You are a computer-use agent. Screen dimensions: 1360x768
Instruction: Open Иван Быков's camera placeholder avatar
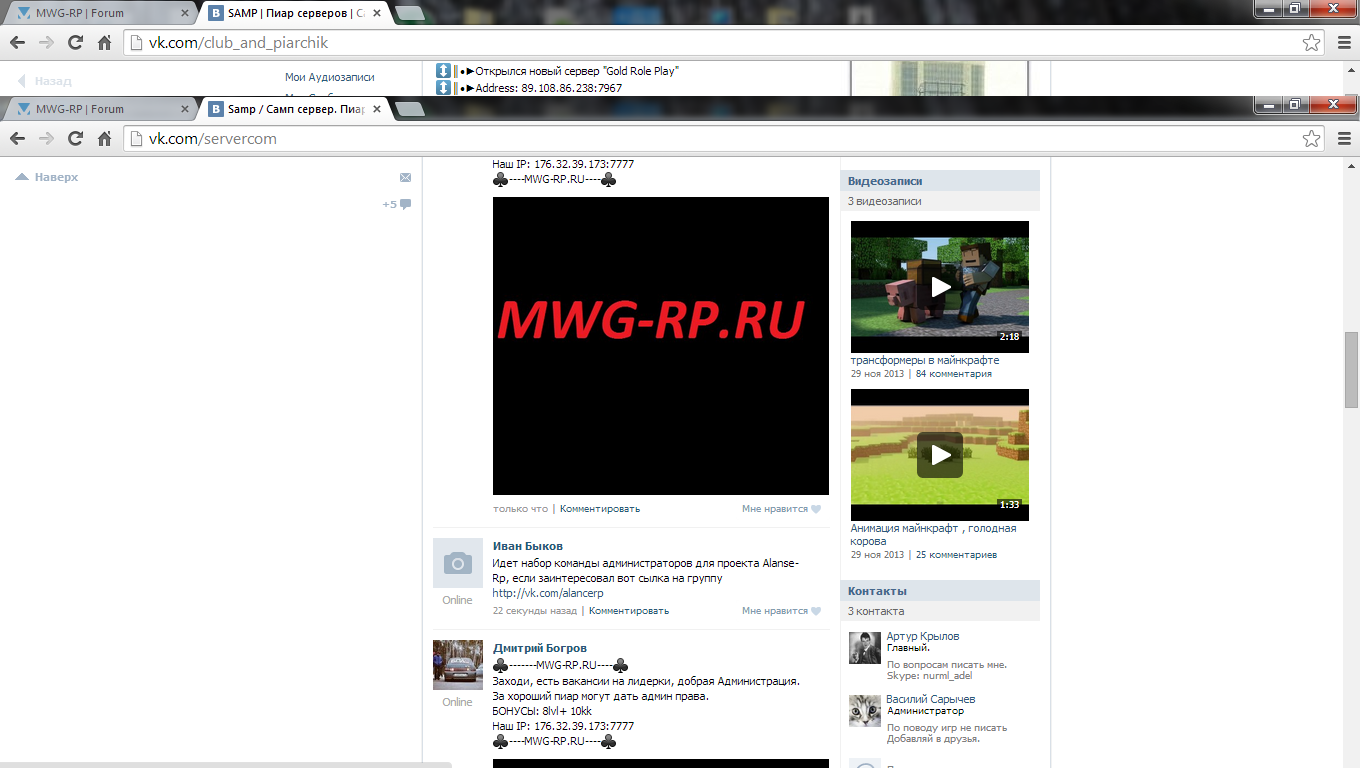(458, 563)
